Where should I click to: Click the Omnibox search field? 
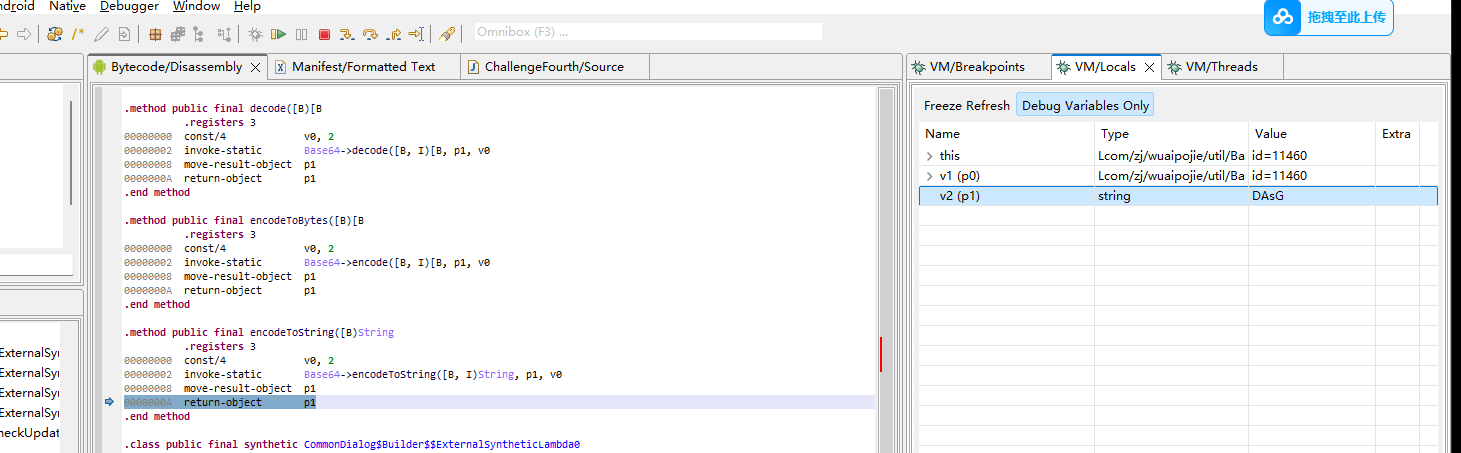pyautogui.click(x=647, y=32)
